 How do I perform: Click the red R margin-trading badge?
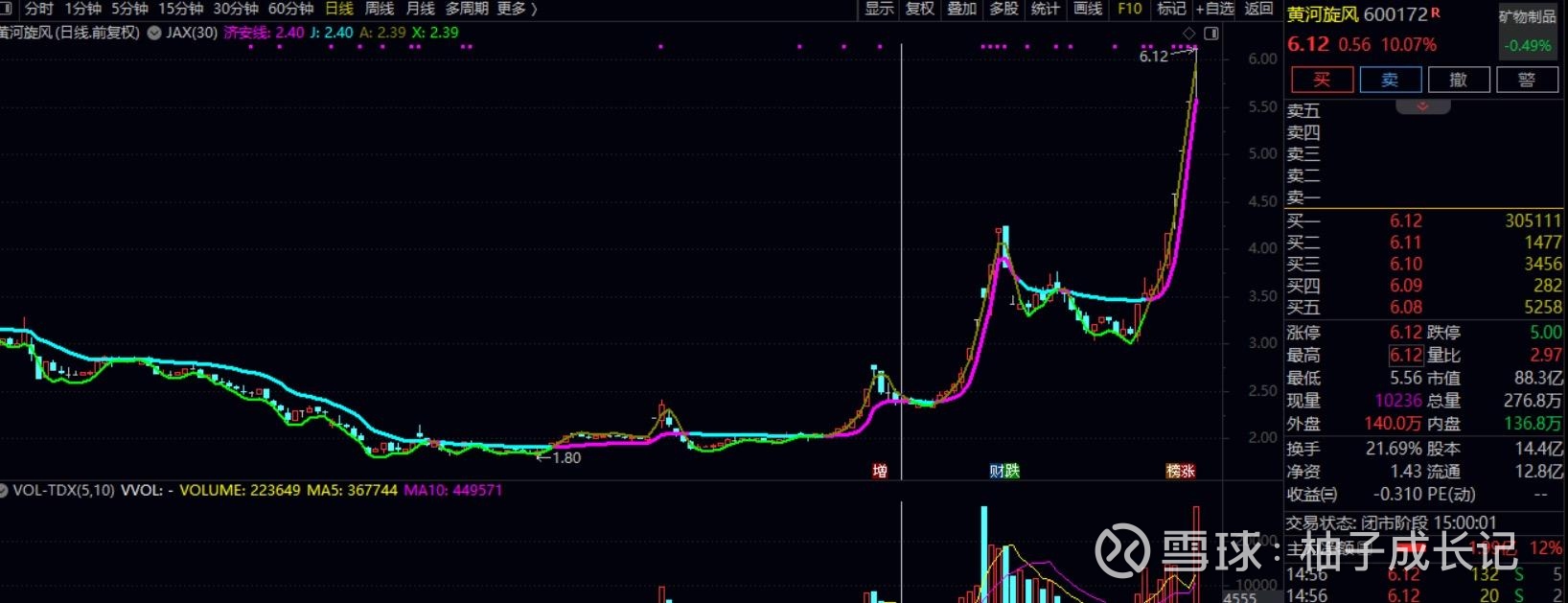tap(1436, 12)
